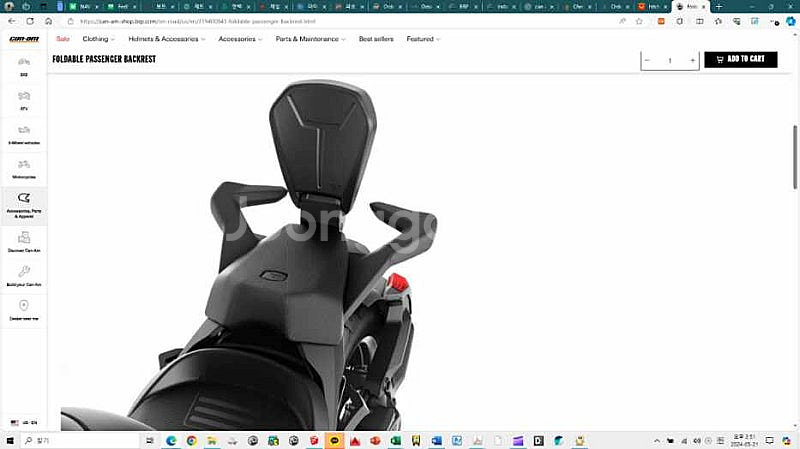Increase quantity with the plus button
800x449 pixels.
click(x=692, y=60)
